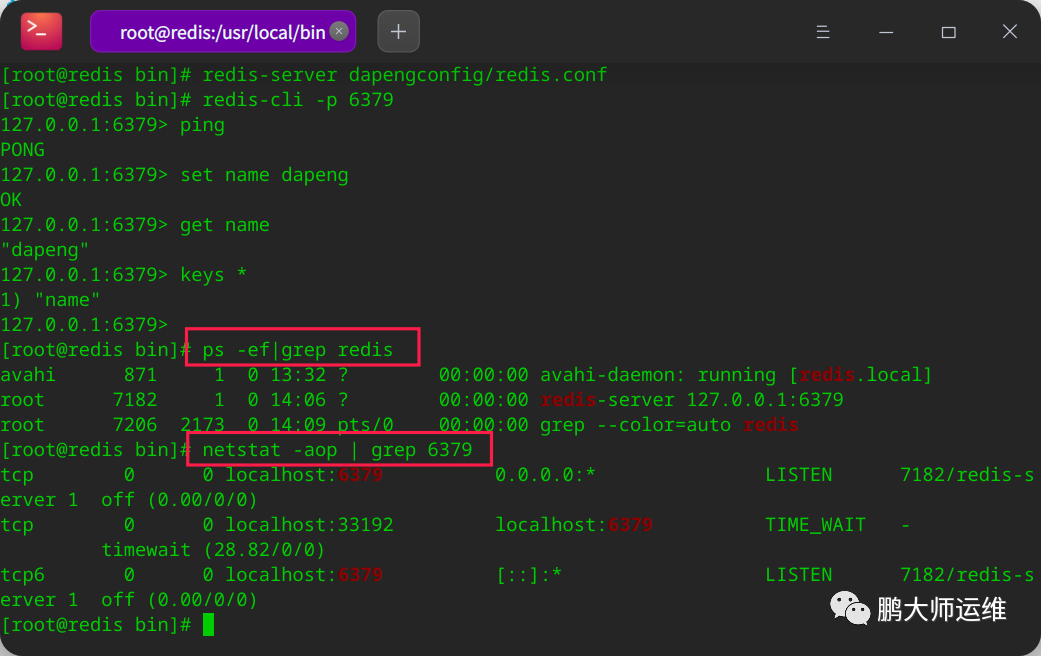Click 'grep --color=auto redis' process entry
1041x656 pixels.
[669, 425]
